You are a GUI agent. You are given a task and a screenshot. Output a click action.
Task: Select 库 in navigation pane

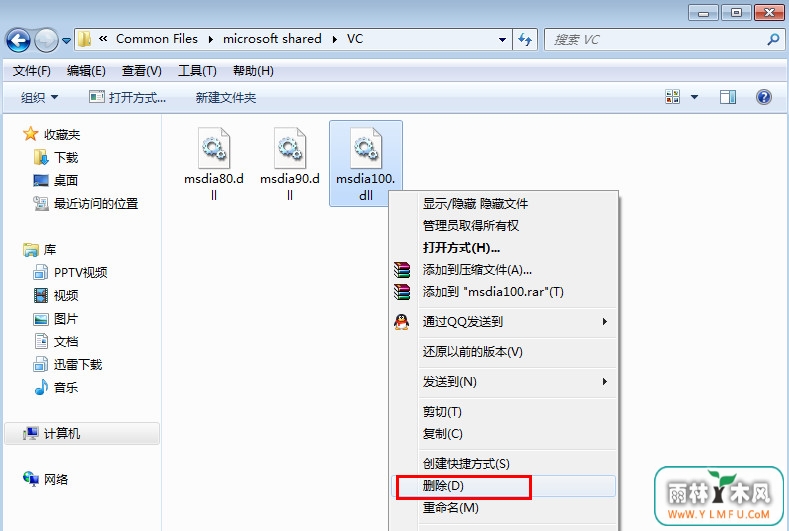[x=40, y=250]
